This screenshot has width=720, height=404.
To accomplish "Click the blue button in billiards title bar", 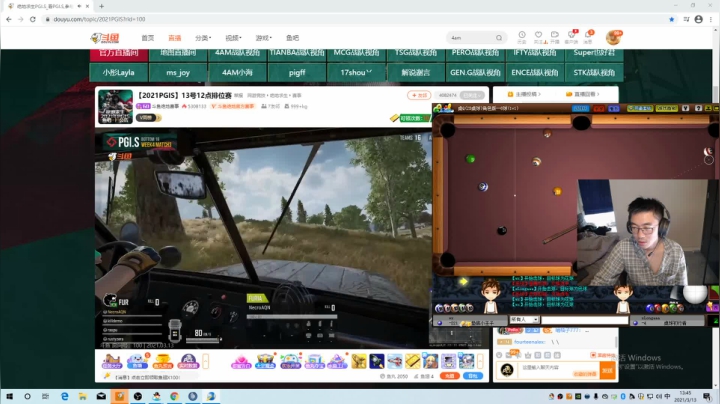I will [x=580, y=108].
